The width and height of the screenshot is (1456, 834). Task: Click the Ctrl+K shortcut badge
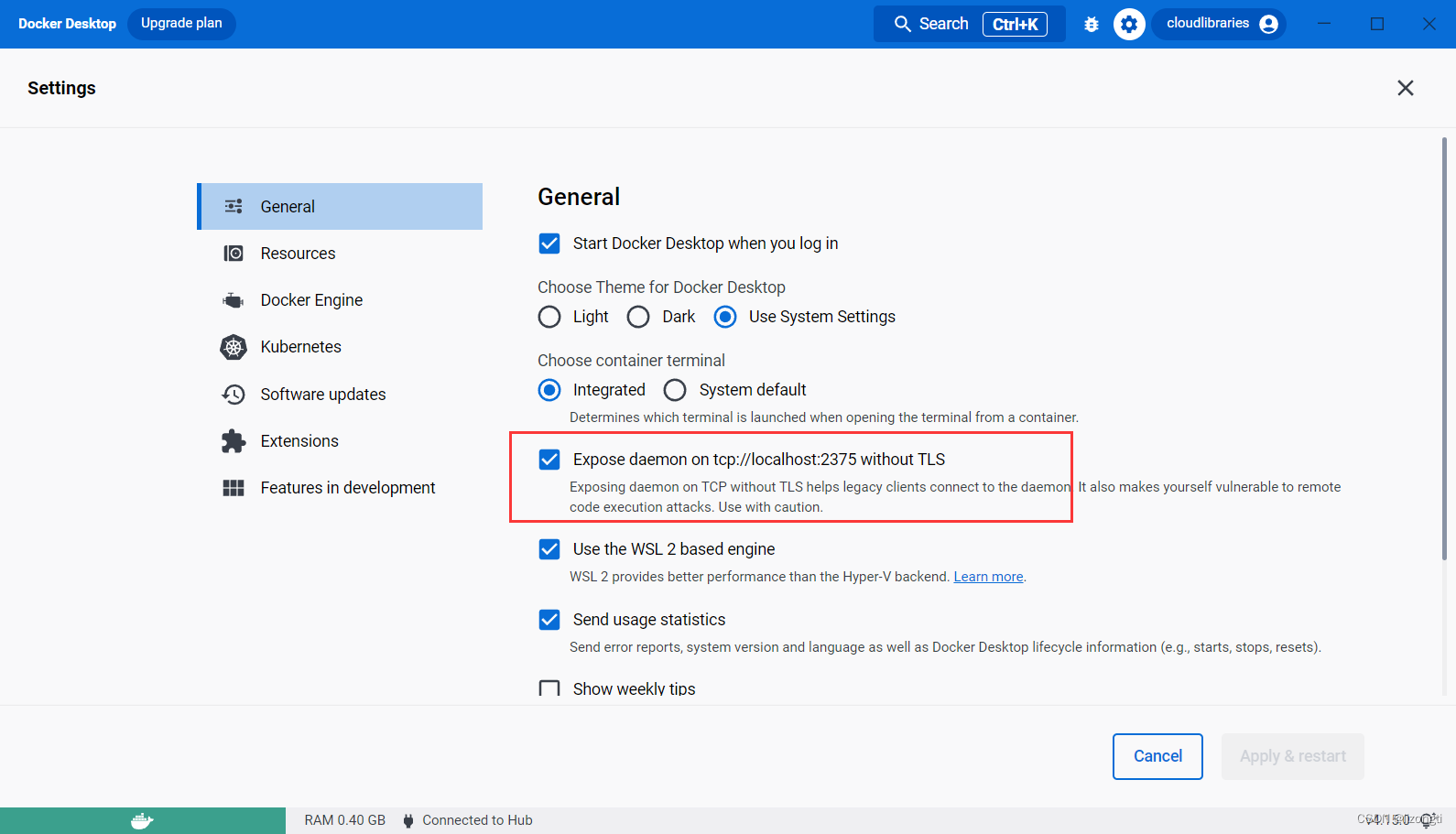[1015, 24]
